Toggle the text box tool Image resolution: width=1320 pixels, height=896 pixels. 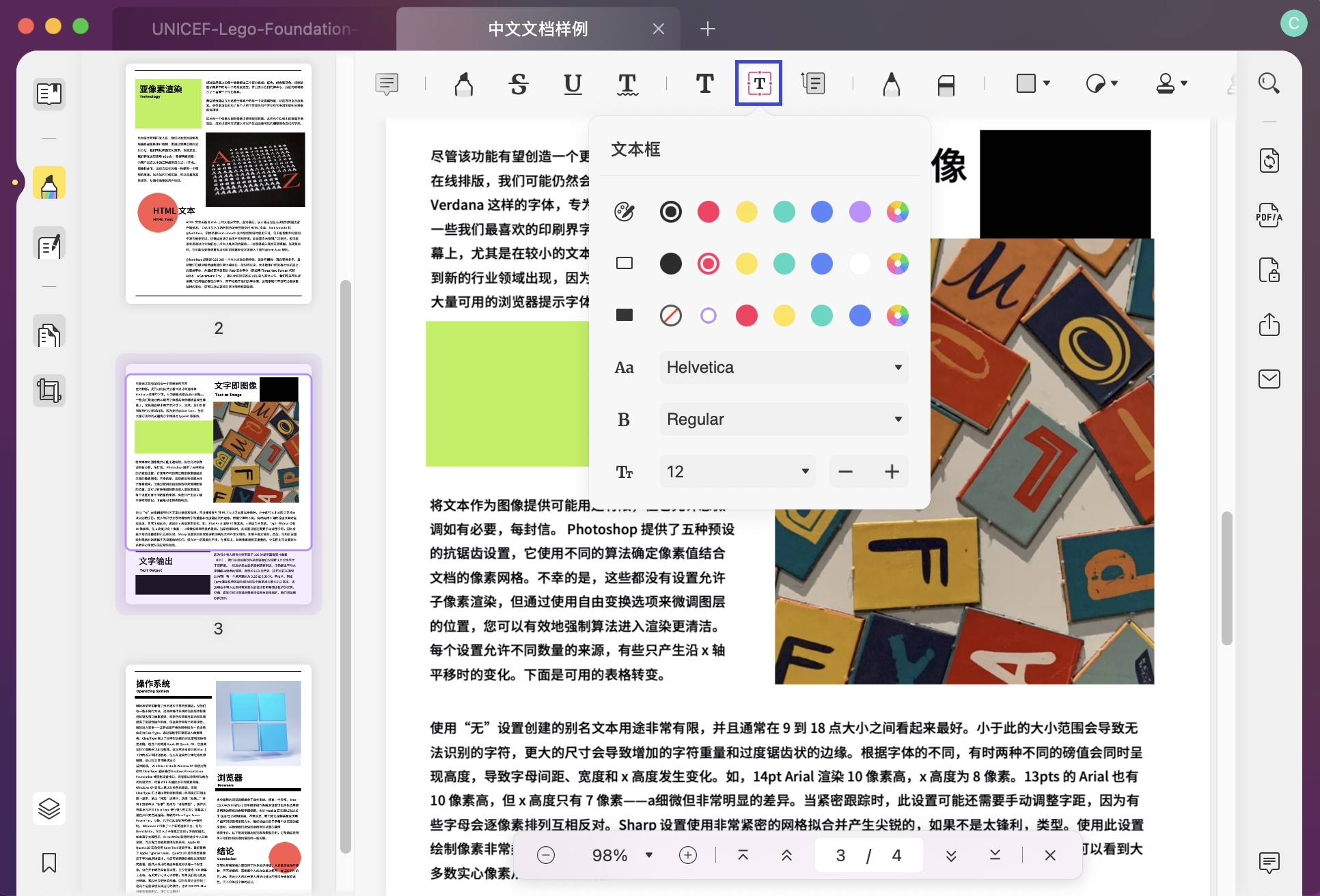click(x=758, y=83)
